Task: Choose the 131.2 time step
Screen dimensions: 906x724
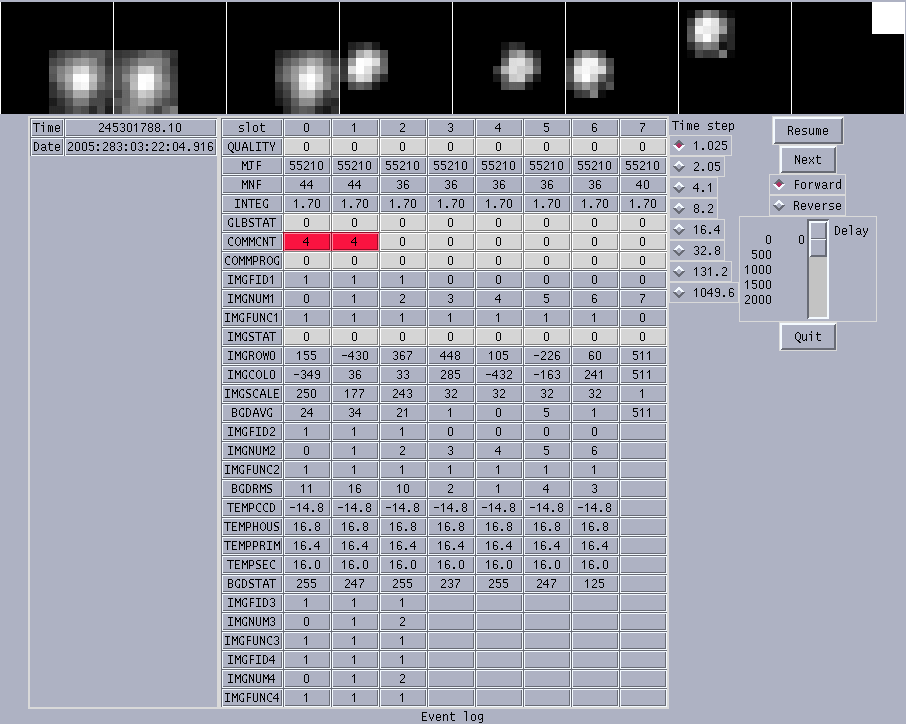Action: point(701,272)
